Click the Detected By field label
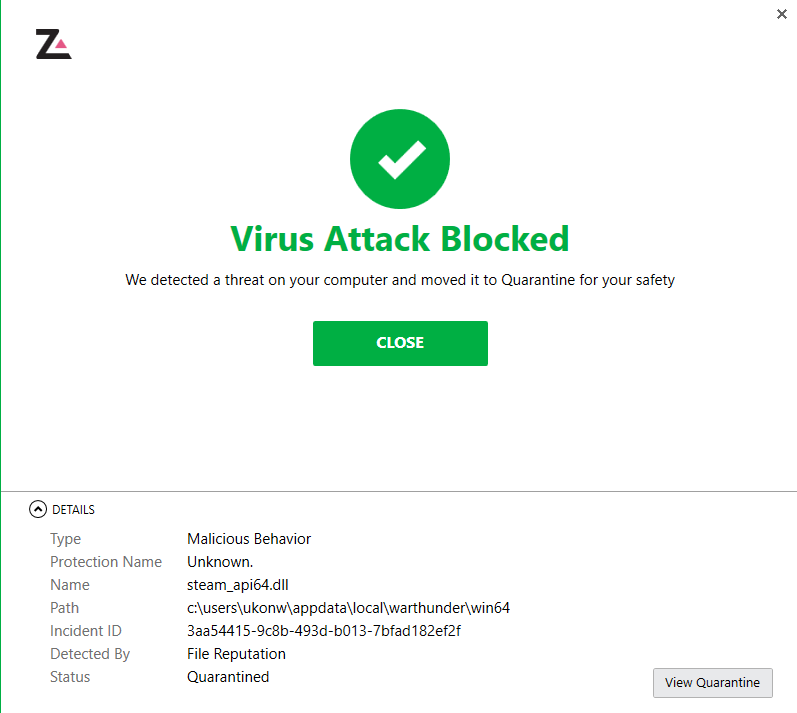Image resolution: width=797 pixels, height=713 pixels. [x=90, y=654]
